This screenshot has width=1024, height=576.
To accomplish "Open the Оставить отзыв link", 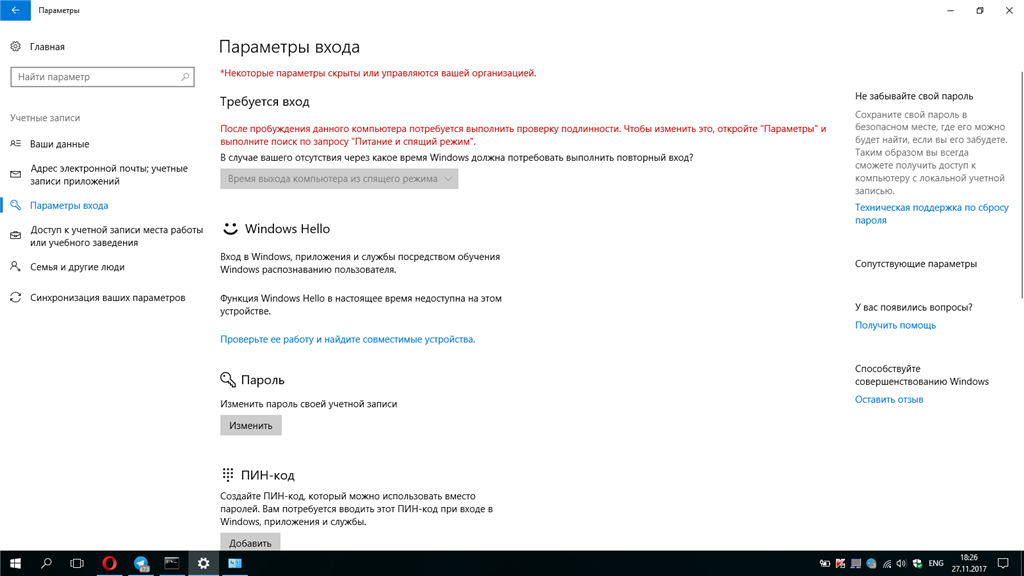I will [x=889, y=399].
